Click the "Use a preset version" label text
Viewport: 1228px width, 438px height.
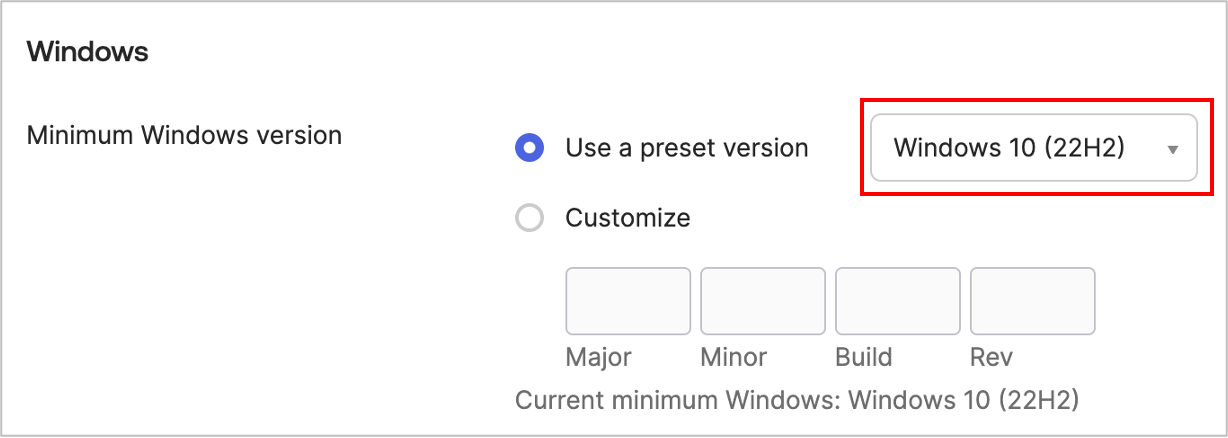tap(687, 148)
